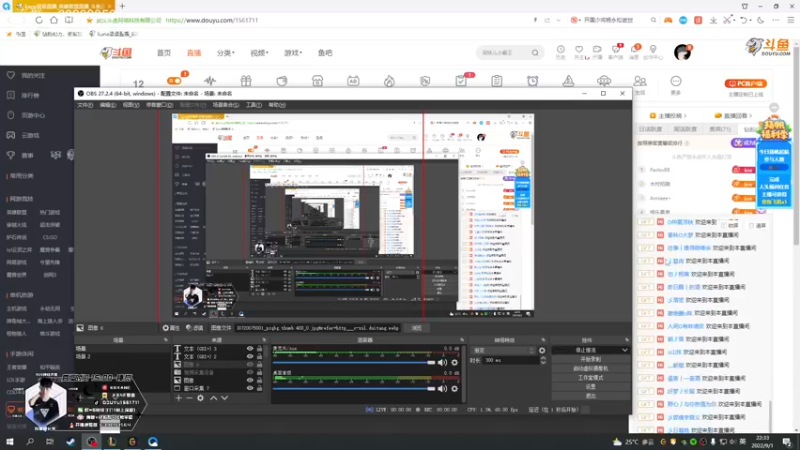This screenshot has height=450, width=800.
Task: Open Douyu 分类 dropdown in navigation
Action: [226, 53]
